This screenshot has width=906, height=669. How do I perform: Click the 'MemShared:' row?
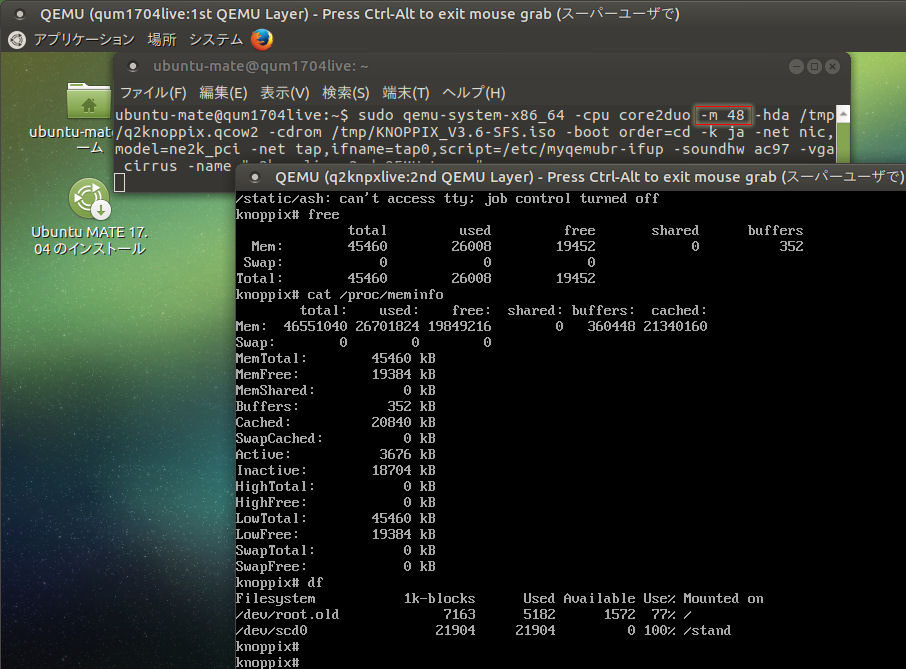335,391
